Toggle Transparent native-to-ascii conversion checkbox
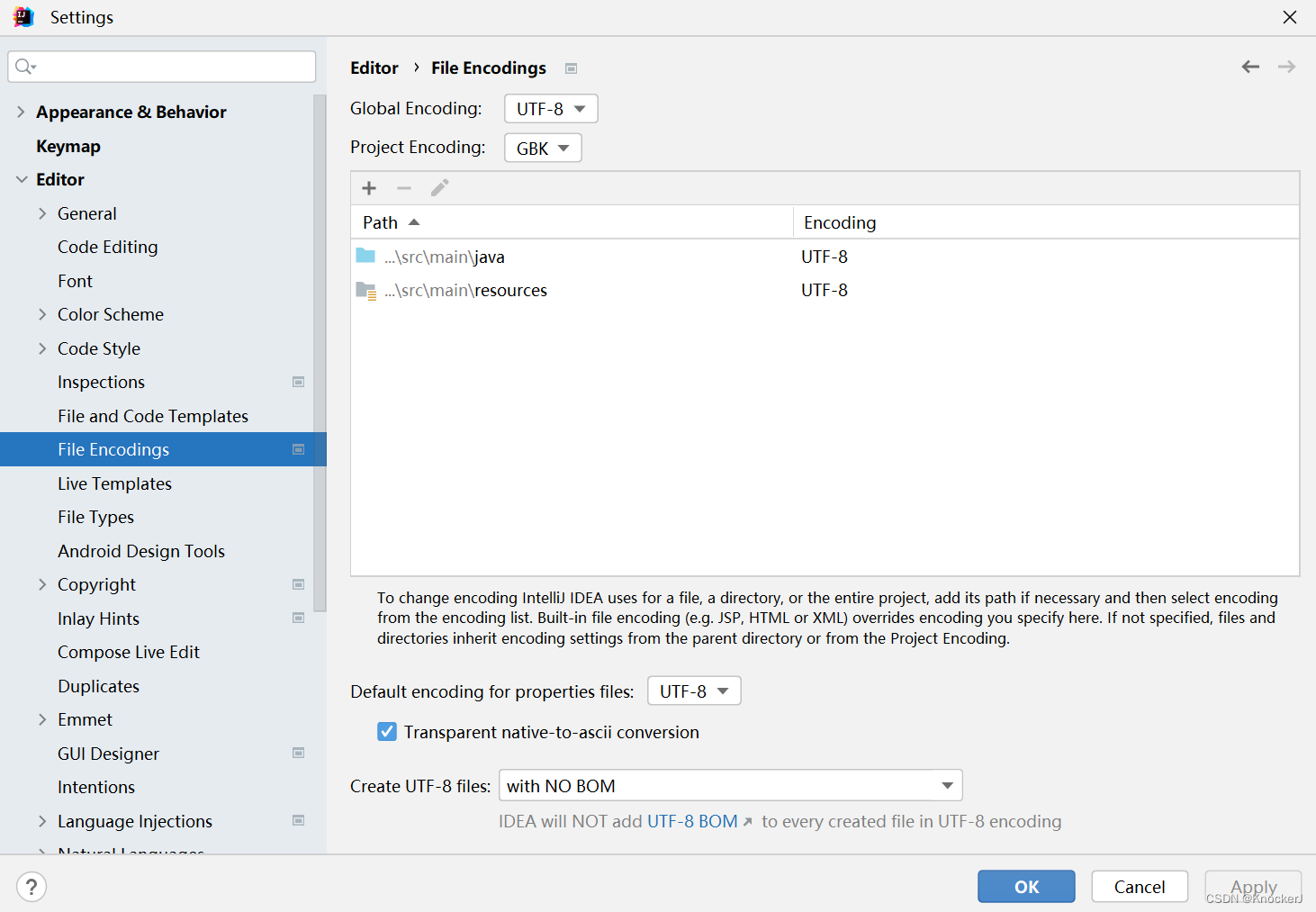 (387, 732)
